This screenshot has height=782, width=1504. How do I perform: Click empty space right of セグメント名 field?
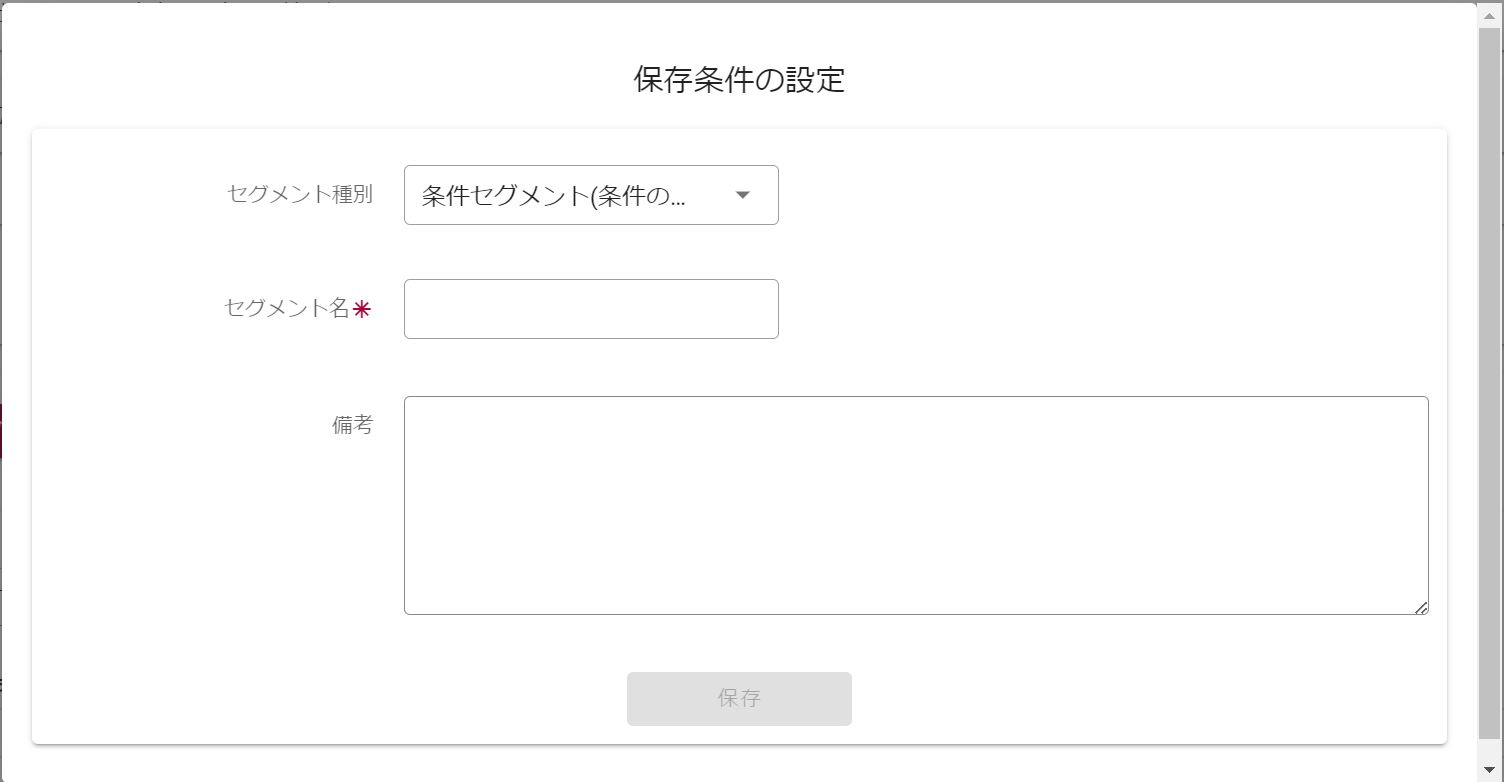click(1100, 309)
